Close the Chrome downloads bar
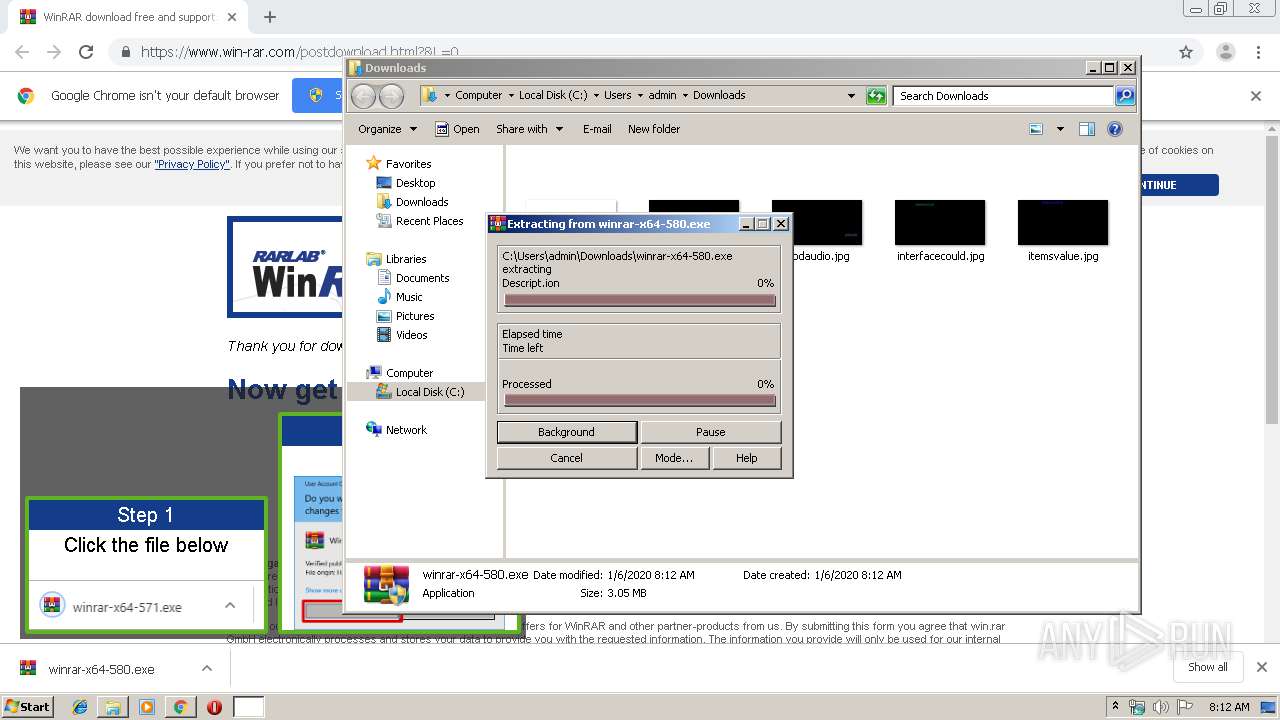Image resolution: width=1280 pixels, height=720 pixels. (x=1262, y=667)
